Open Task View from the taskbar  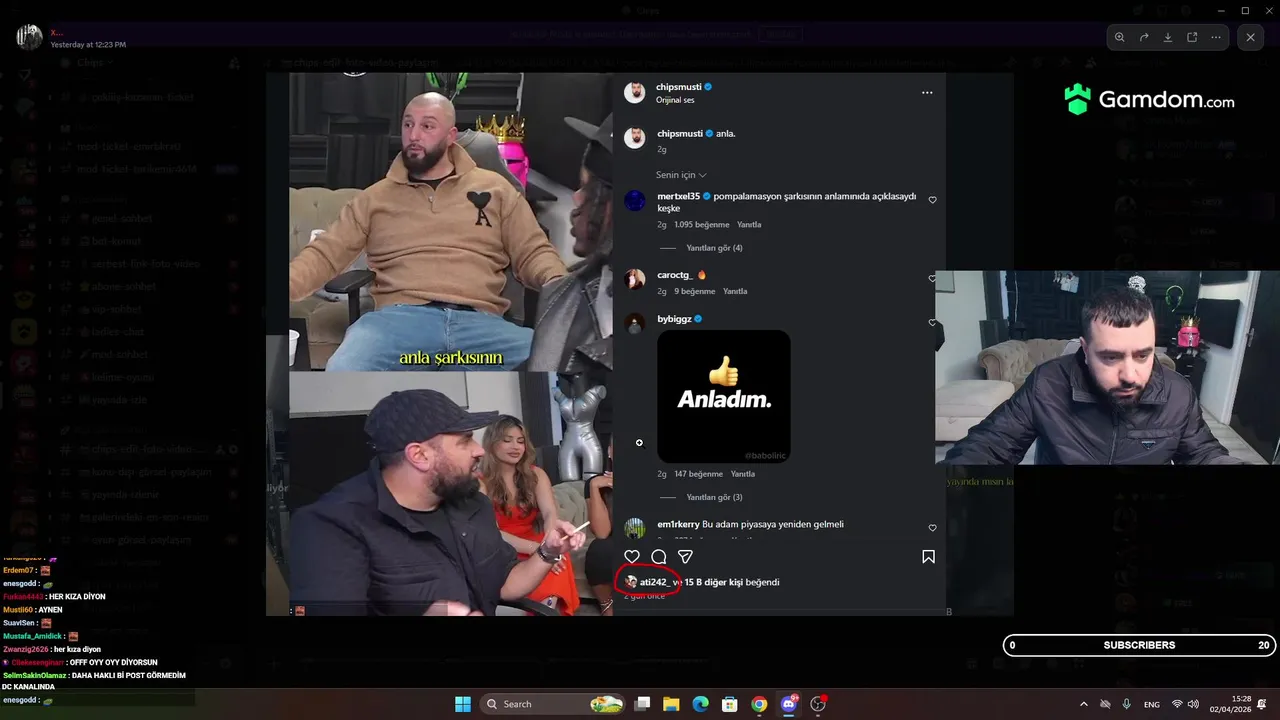pos(643,704)
